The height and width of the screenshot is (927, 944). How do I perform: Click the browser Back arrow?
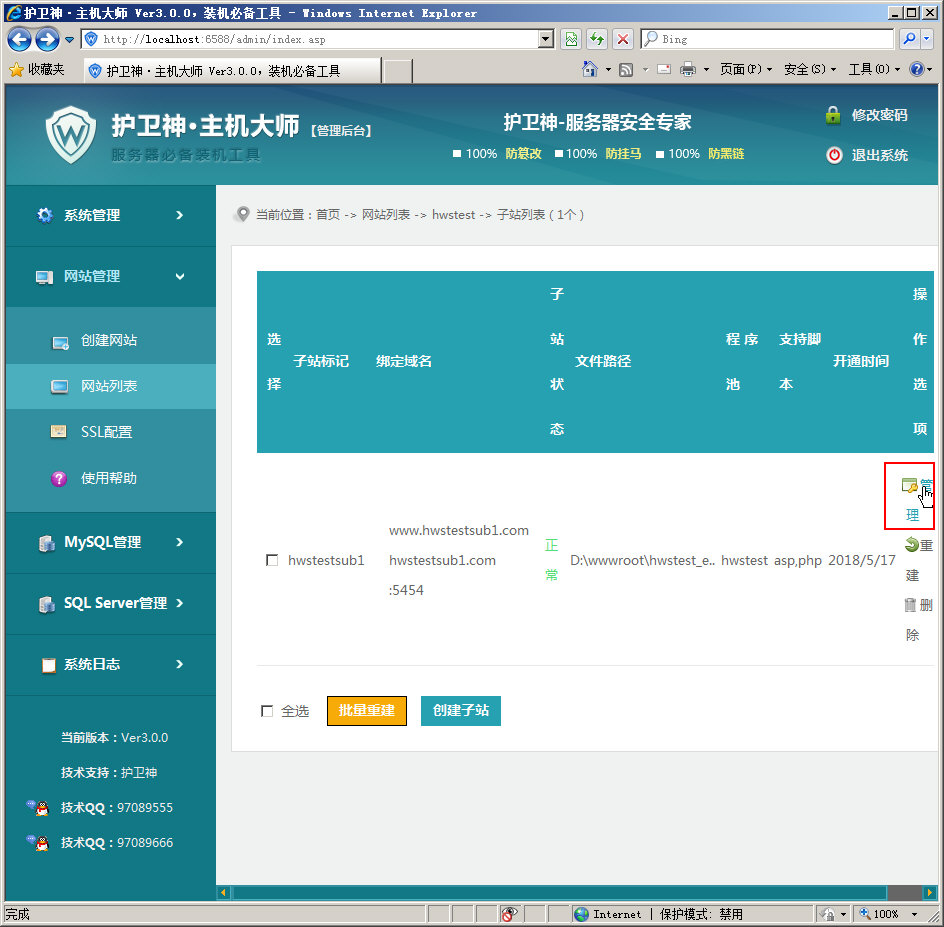pyautogui.click(x=20, y=39)
